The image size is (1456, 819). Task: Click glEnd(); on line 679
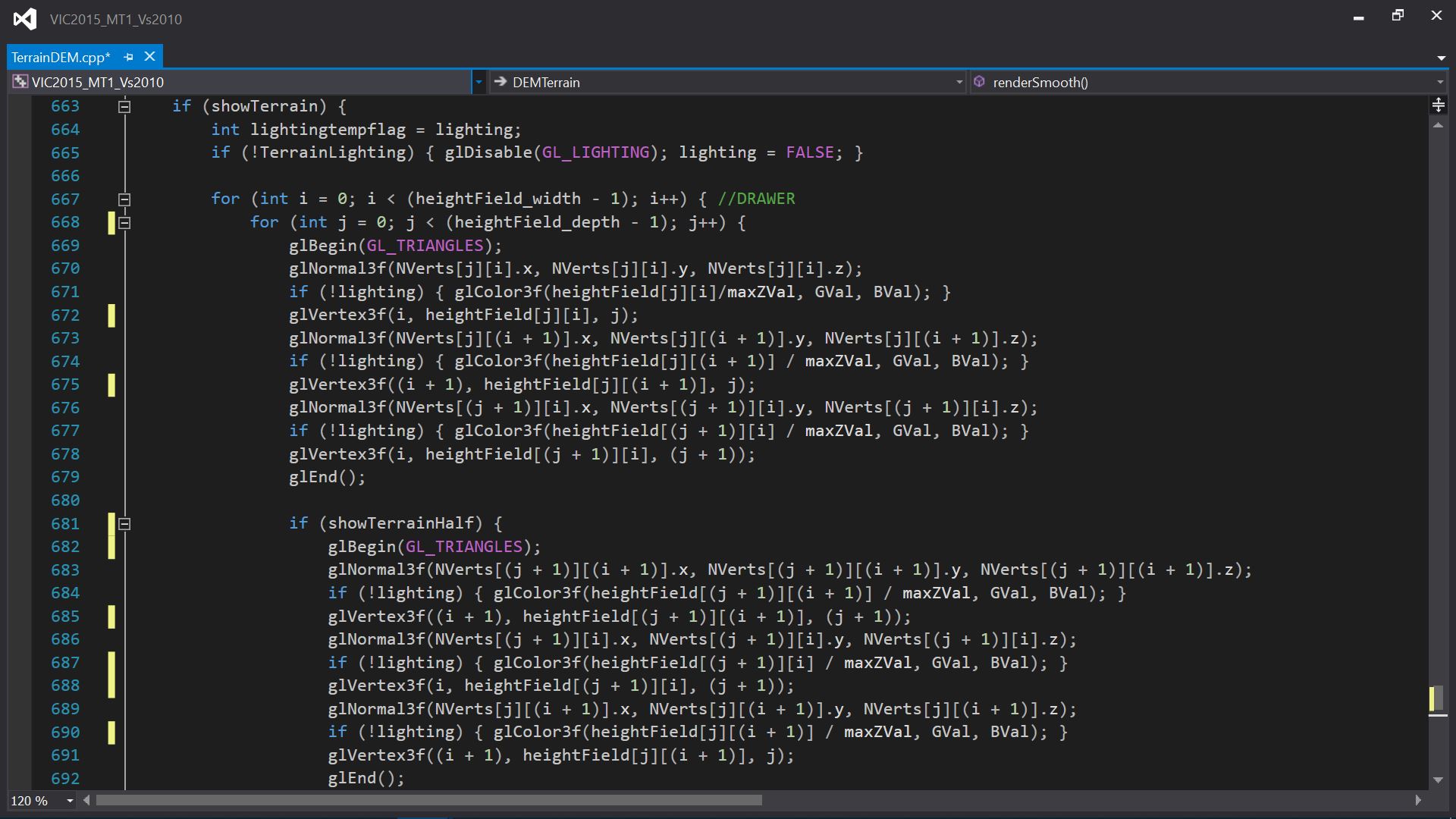[327, 477]
